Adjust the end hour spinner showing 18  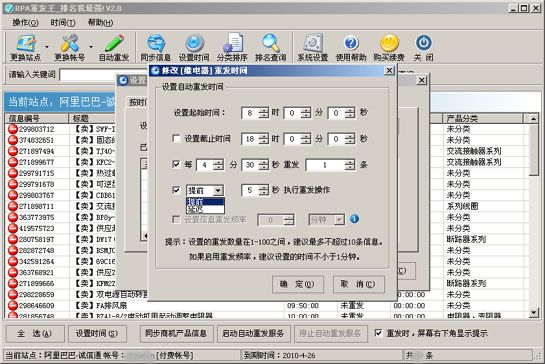pos(264,139)
